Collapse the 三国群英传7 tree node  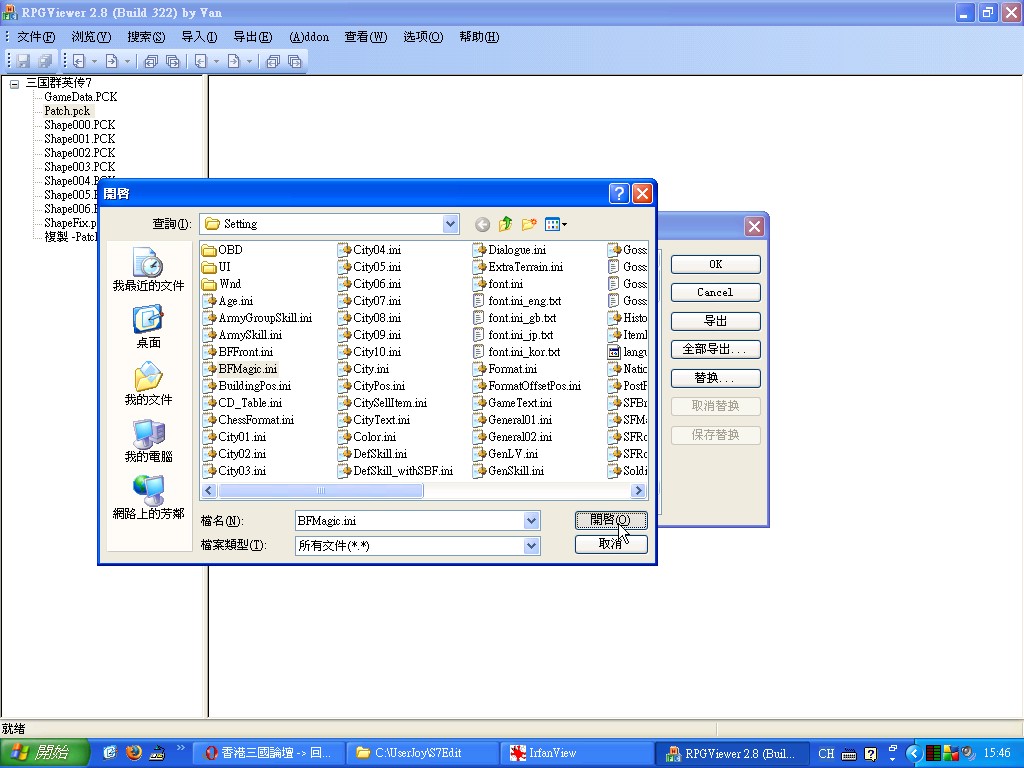pos(15,84)
